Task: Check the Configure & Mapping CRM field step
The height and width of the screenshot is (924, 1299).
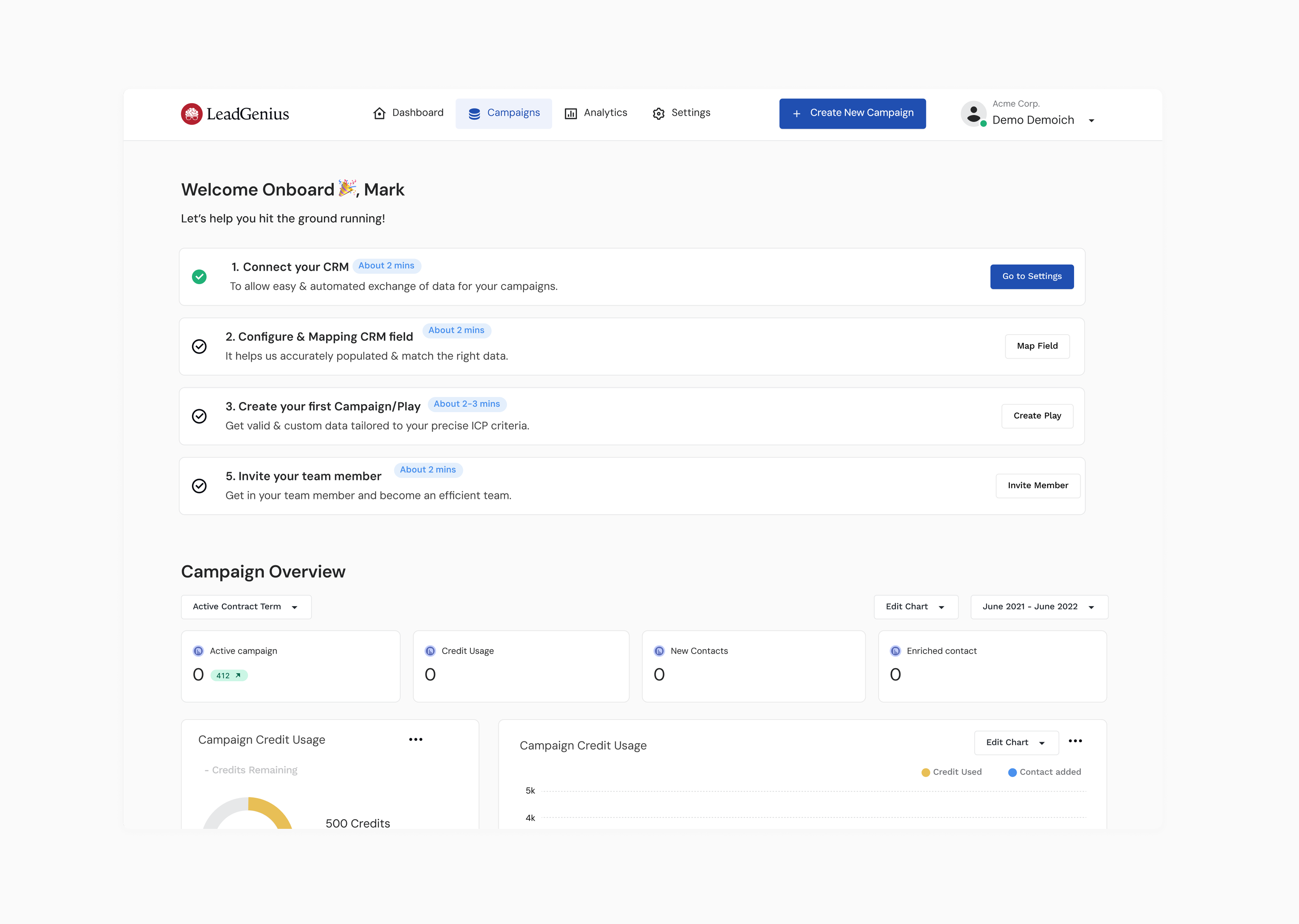Action: tap(199, 346)
